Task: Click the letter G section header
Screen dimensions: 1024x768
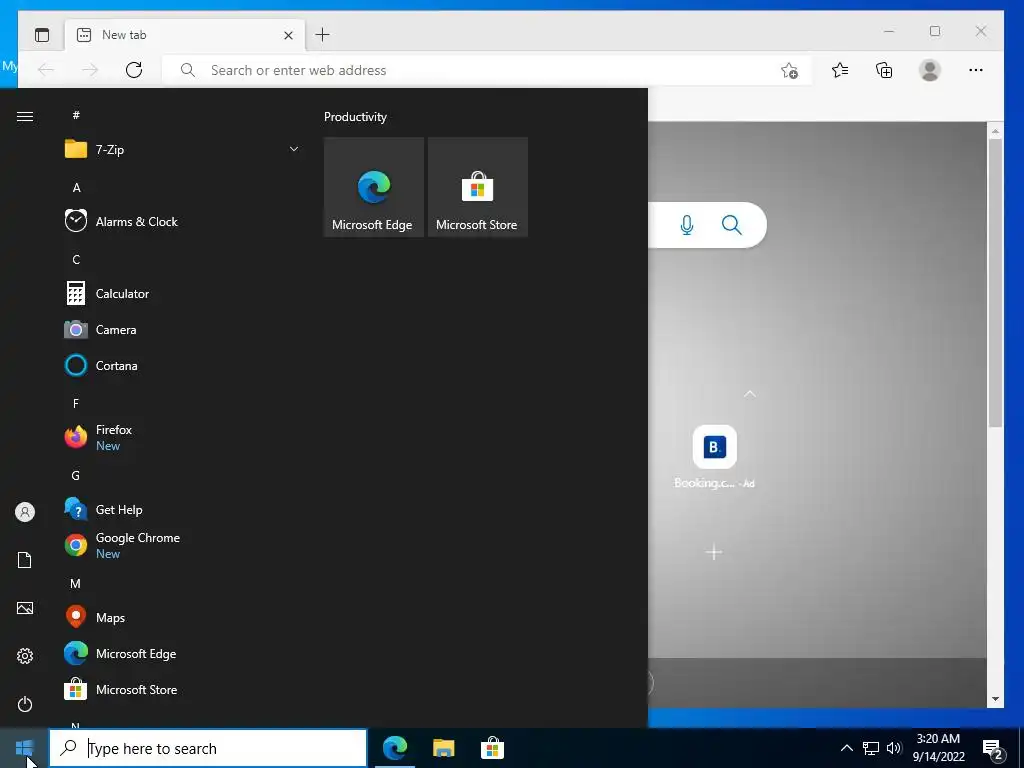Action: coord(76,475)
